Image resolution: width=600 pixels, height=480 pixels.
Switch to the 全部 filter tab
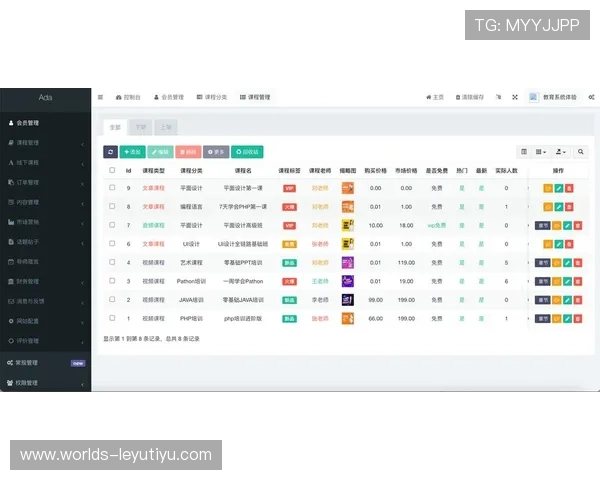115,127
